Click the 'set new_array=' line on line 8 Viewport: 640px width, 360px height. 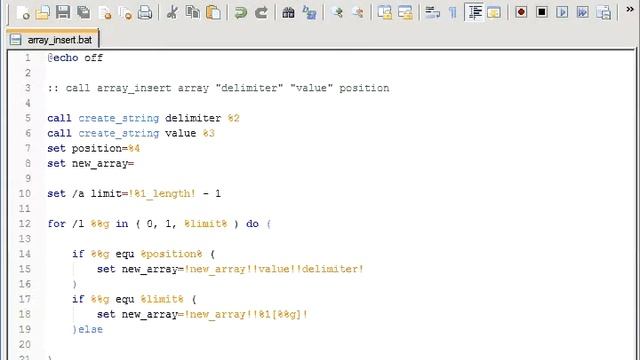(x=91, y=164)
